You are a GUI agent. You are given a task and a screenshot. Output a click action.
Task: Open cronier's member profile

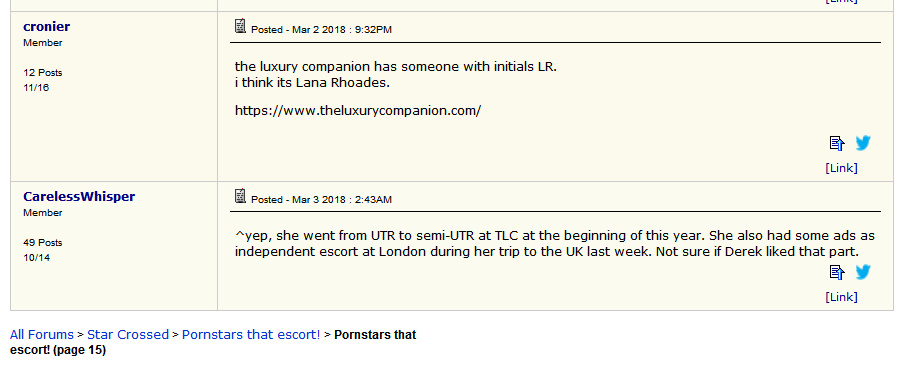[47, 27]
